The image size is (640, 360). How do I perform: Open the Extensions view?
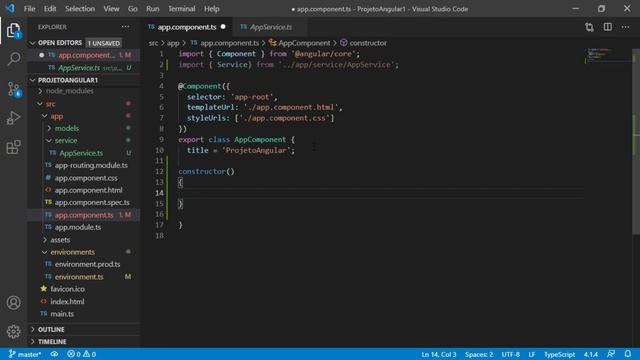13,147
